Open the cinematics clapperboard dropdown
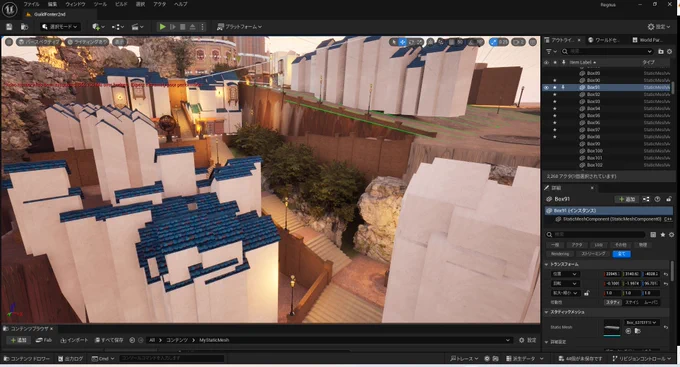 tap(137, 27)
